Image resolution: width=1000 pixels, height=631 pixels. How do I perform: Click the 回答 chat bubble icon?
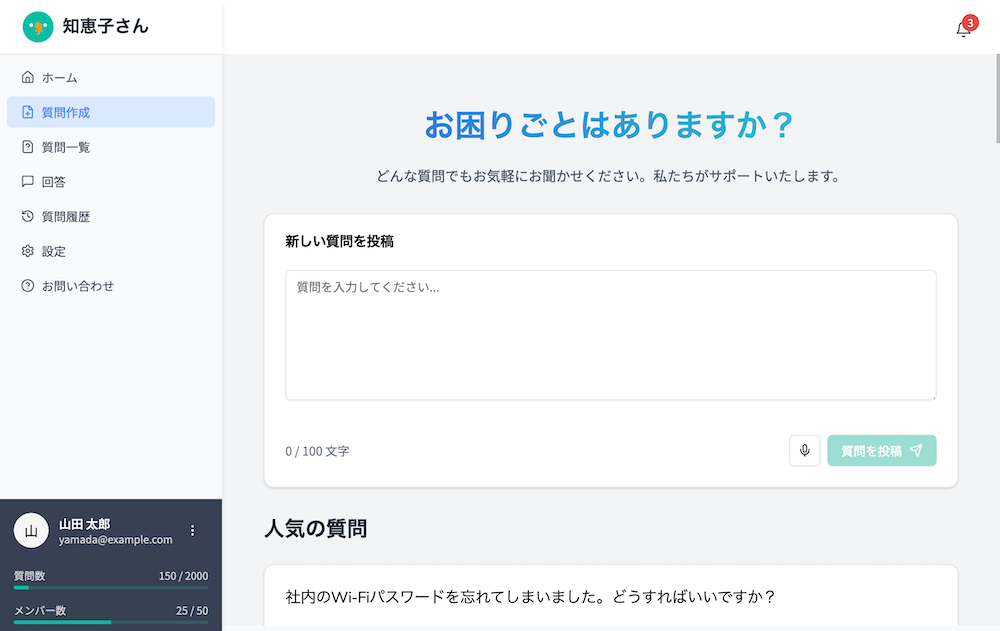tap(27, 182)
